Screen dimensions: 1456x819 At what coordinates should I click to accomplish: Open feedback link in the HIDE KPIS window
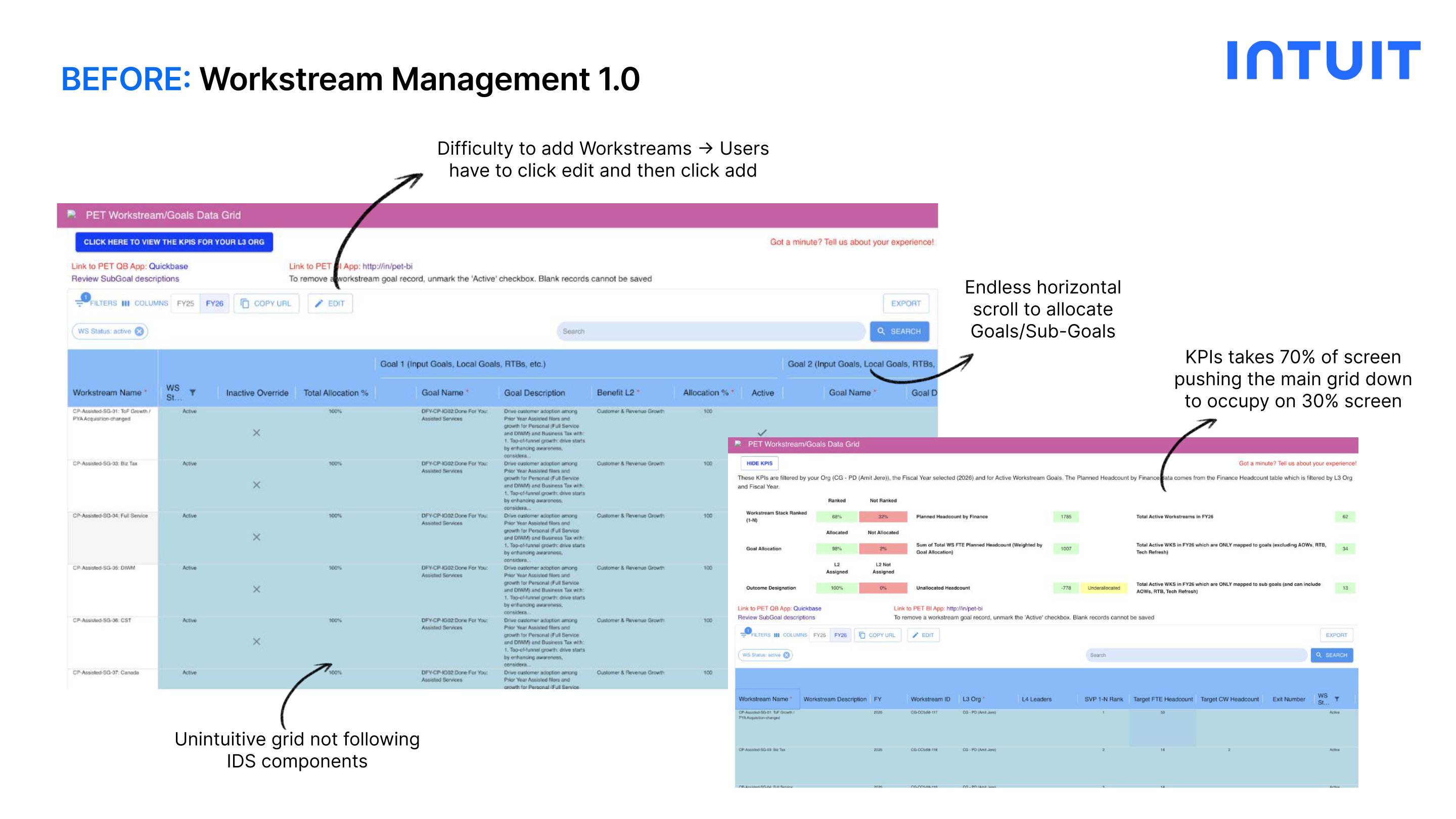1297,464
